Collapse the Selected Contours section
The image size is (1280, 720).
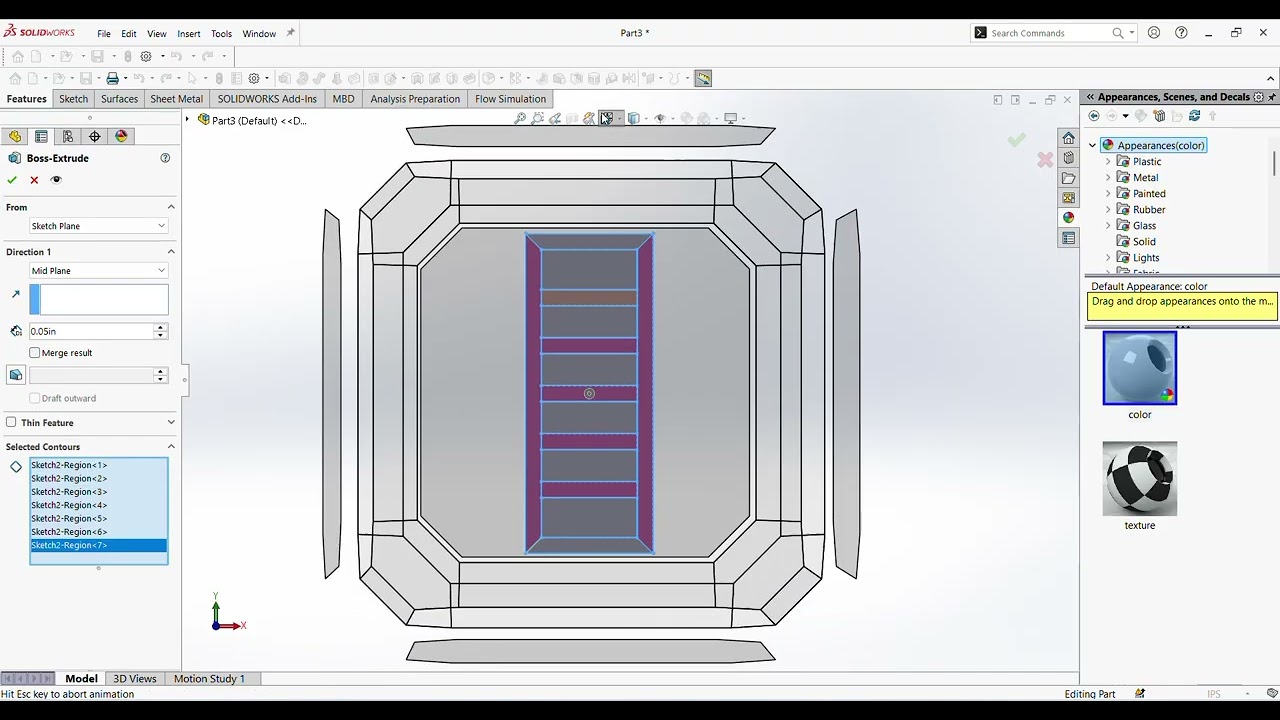pos(171,447)
